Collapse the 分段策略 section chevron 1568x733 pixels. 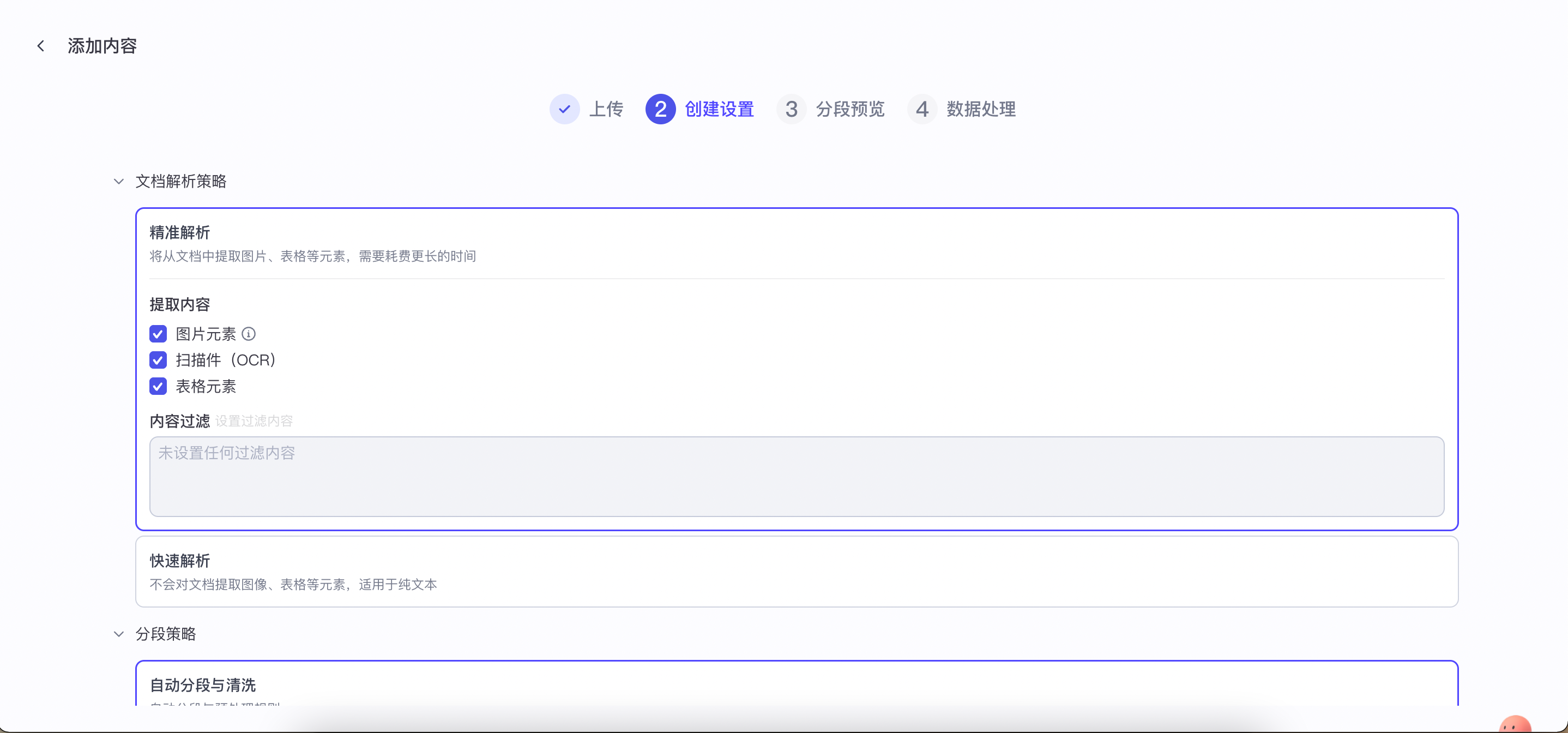[119, 634]
